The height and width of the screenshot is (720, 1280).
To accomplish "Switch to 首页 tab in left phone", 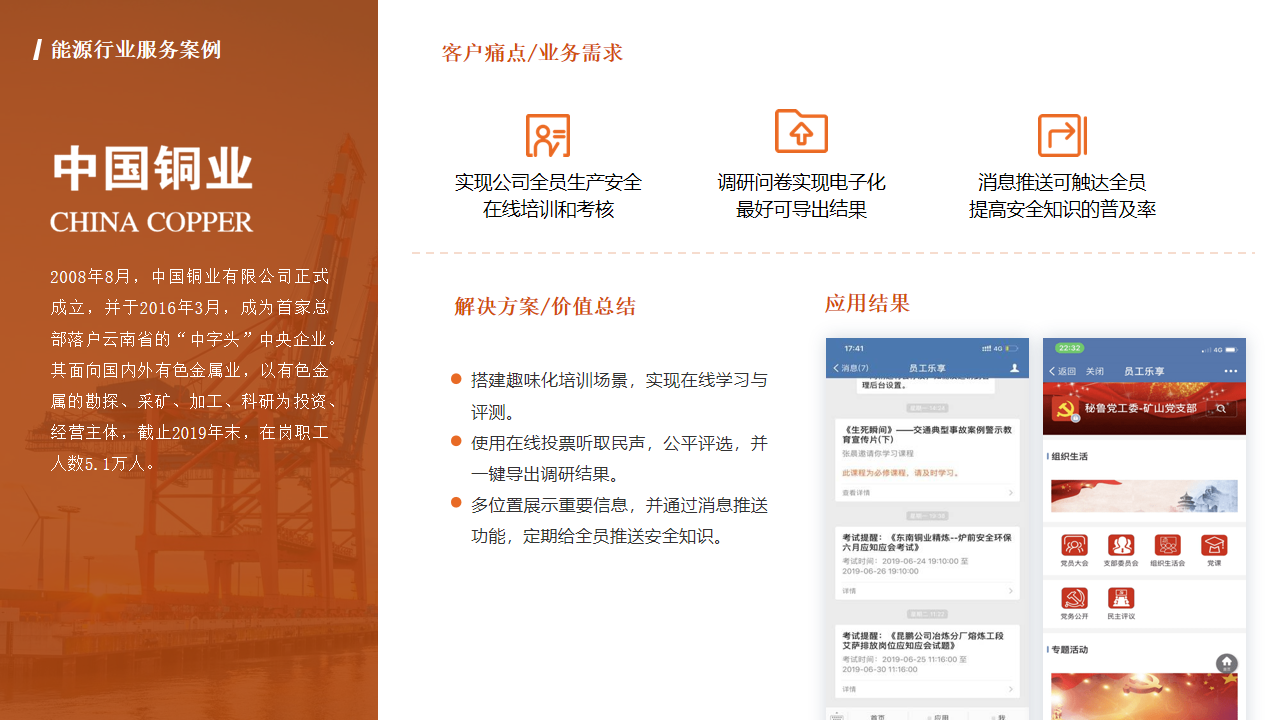I will click(877, 717).
